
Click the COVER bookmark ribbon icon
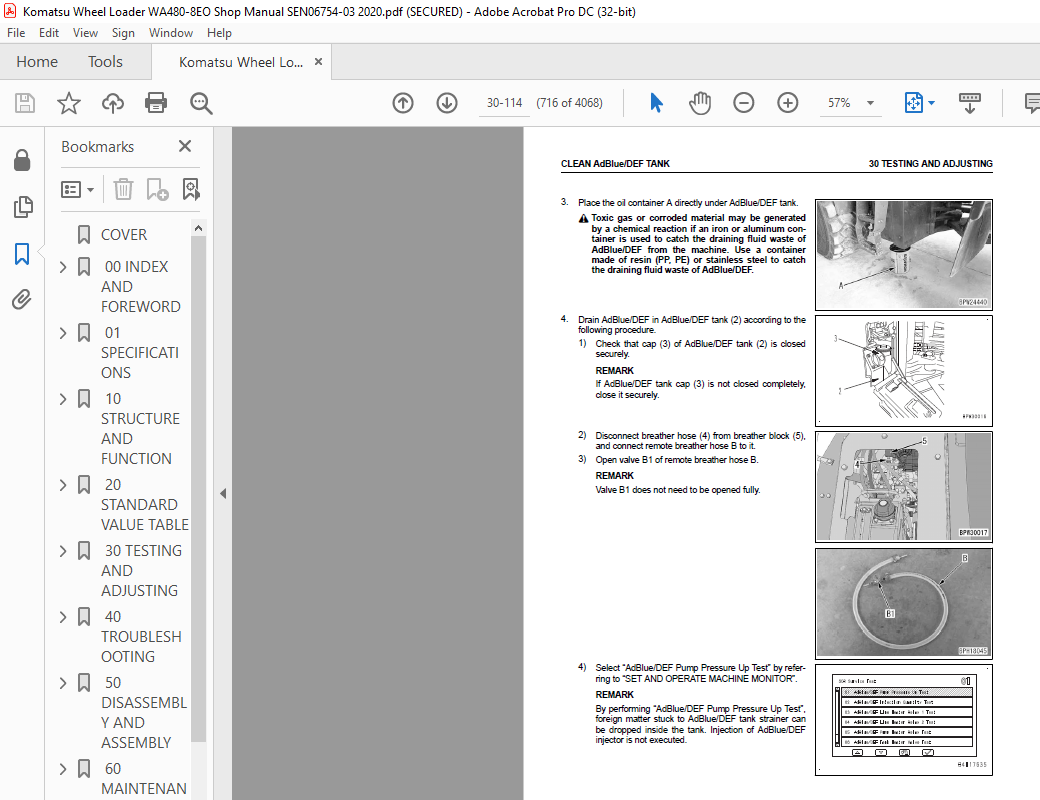coord(84,234)
